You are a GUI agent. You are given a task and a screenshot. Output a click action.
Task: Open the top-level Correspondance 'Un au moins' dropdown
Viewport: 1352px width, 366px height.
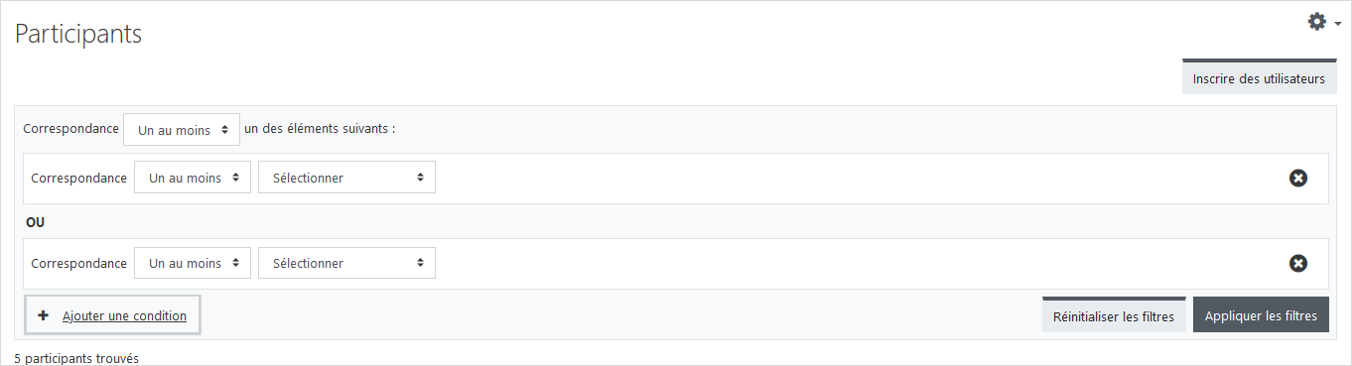point(182,129)
